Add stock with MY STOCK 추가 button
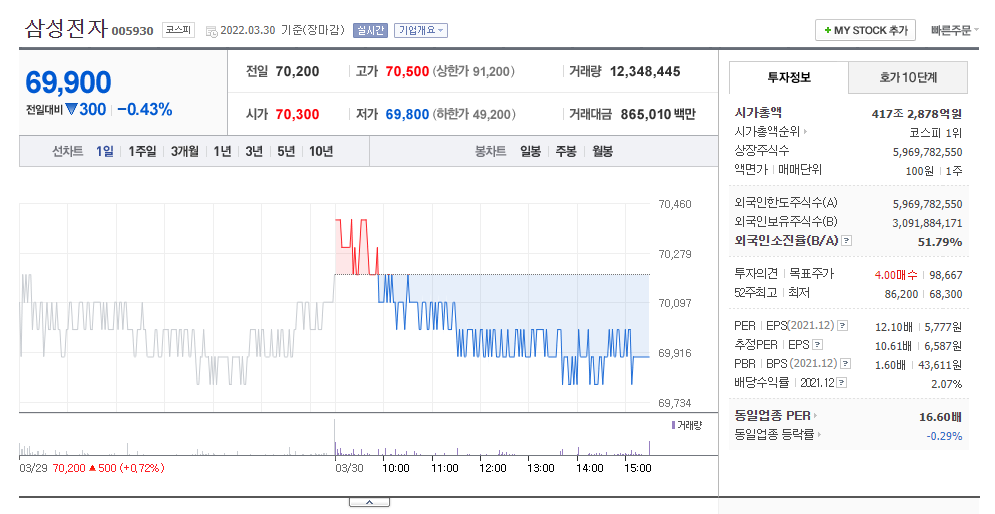 pos(866,30)
